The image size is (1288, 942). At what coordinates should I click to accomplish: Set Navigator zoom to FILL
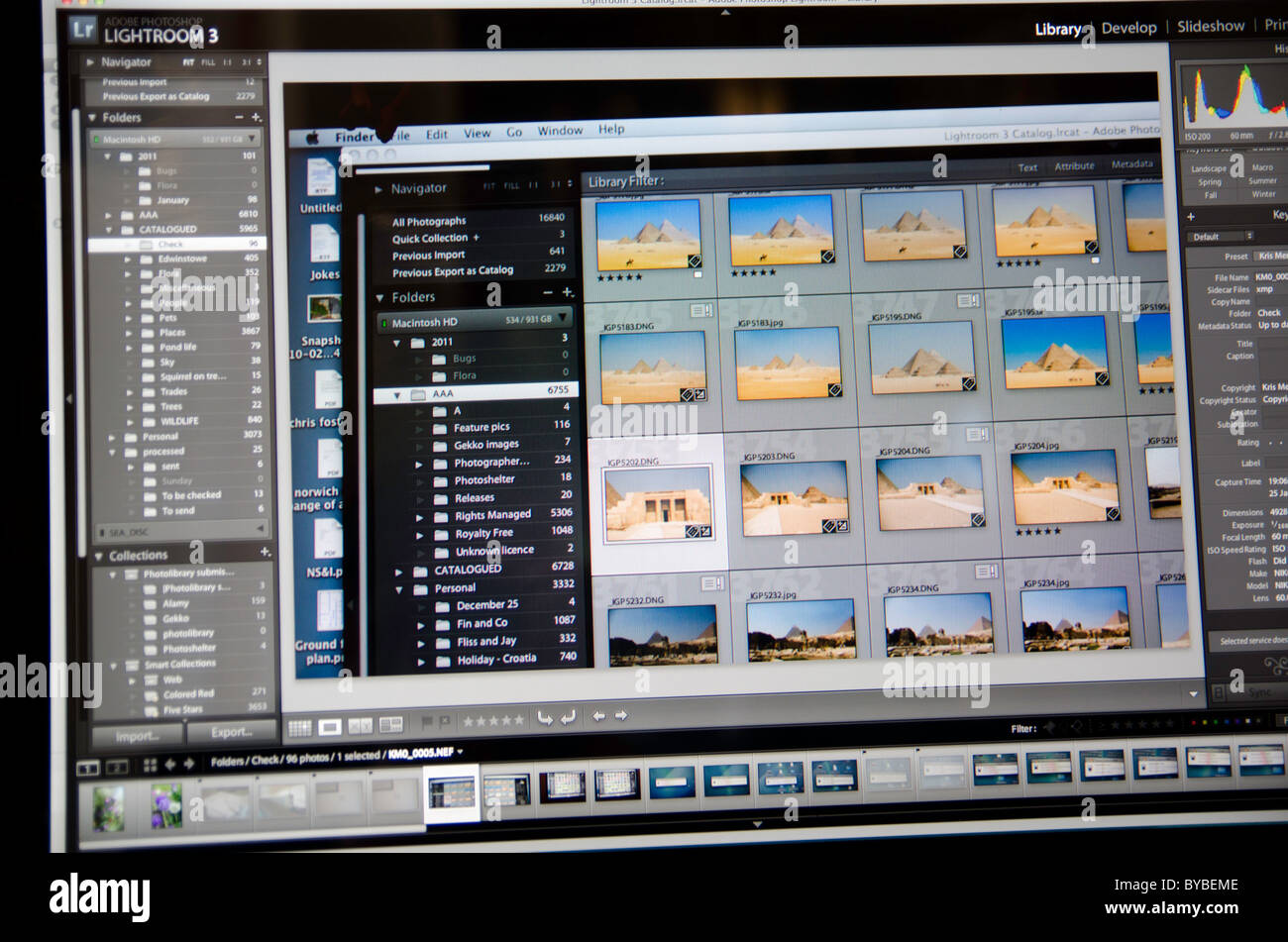click(x=208, y=62)
